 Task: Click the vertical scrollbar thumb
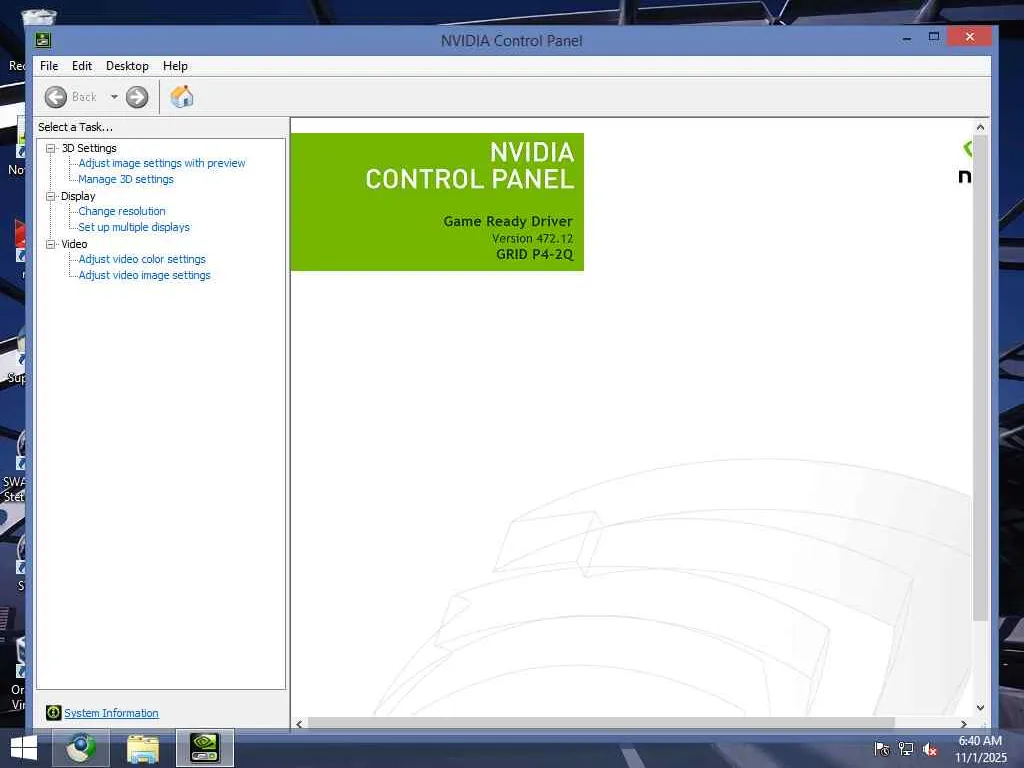[x=980, y=377]
